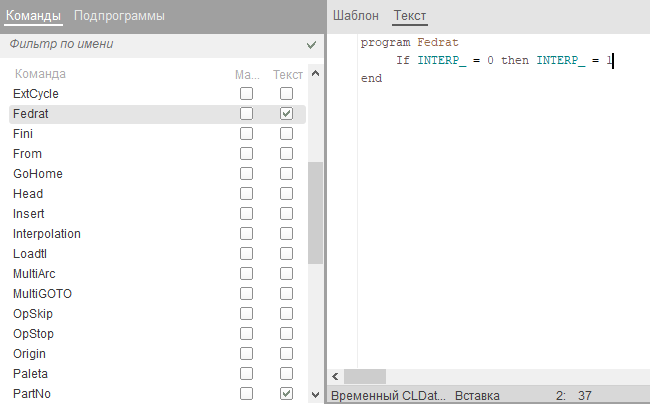Screen dimensions: 650x404
Task: Select the Interpolation command
Action: coord(47,234)
